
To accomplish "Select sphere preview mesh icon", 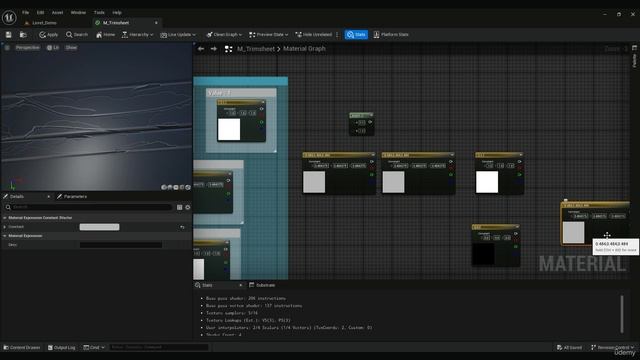I will [170, 187].
